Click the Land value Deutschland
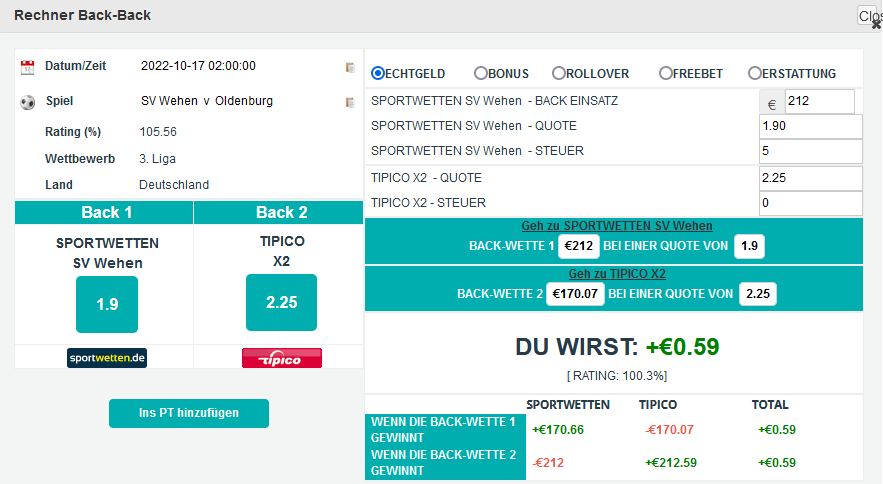Viewport: 883px width, 484px height. (x=174, y=185)
